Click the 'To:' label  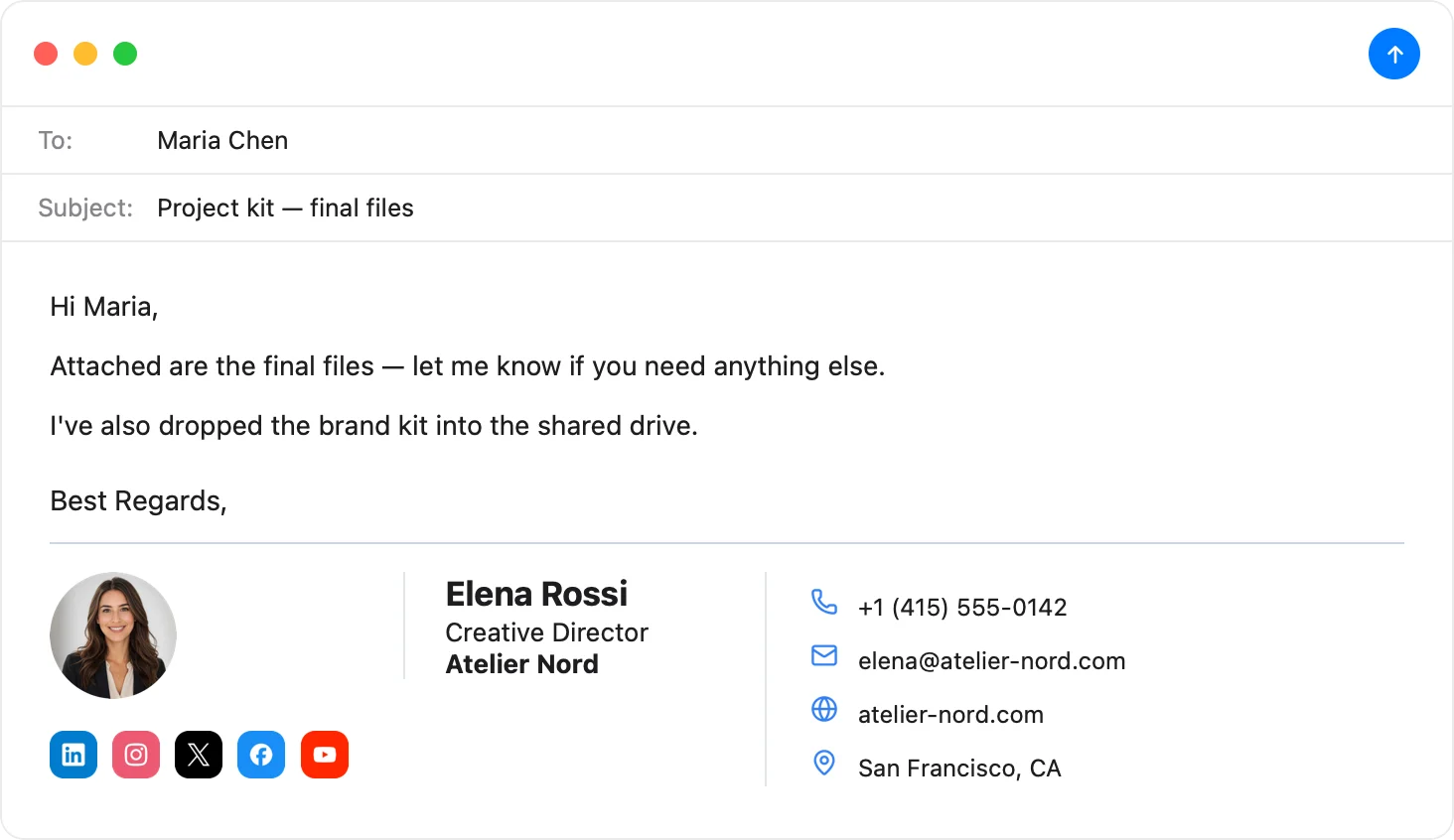click(x=56, y=141)
